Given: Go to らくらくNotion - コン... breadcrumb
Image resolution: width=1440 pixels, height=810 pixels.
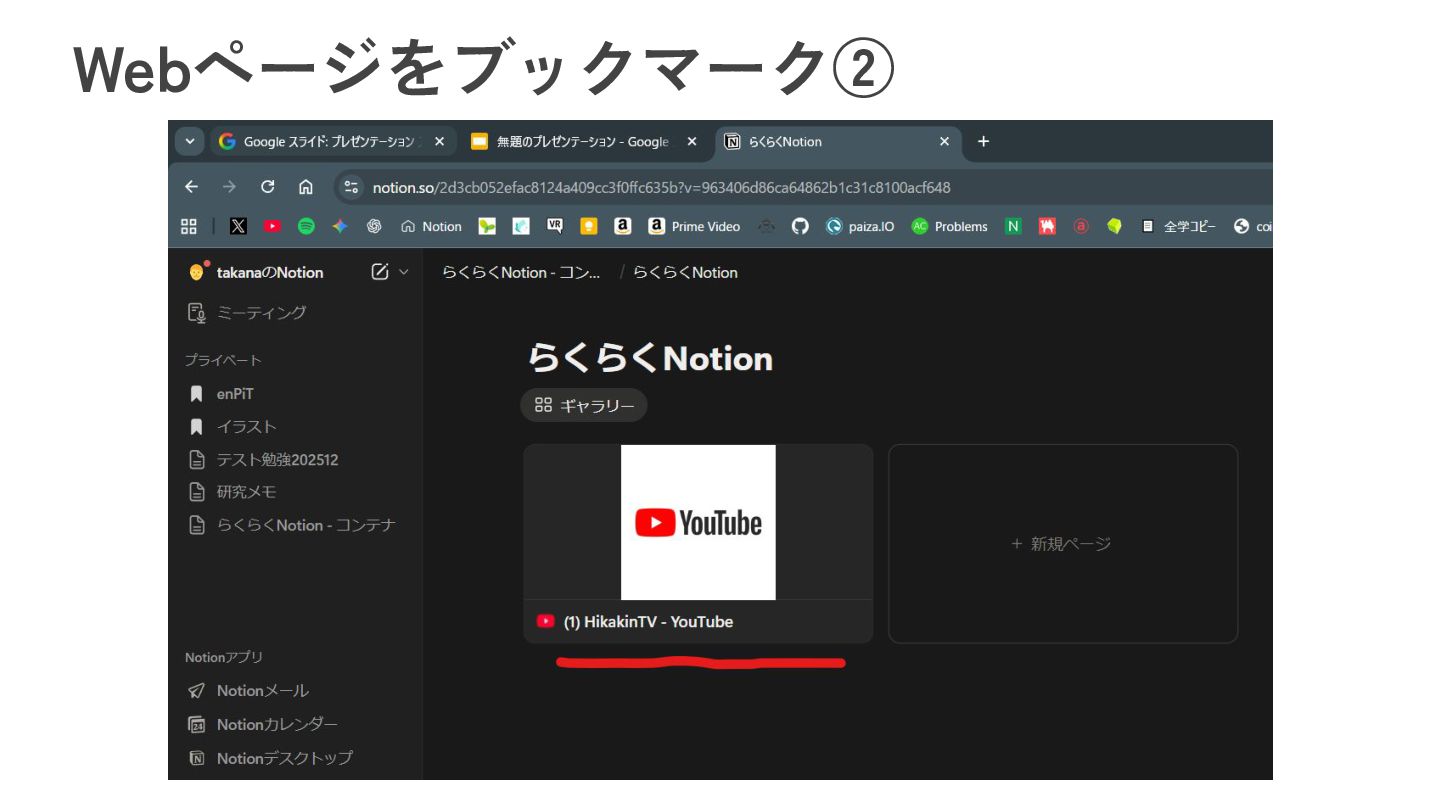Looking at the screenshot, I should click(x=521, y=272).
